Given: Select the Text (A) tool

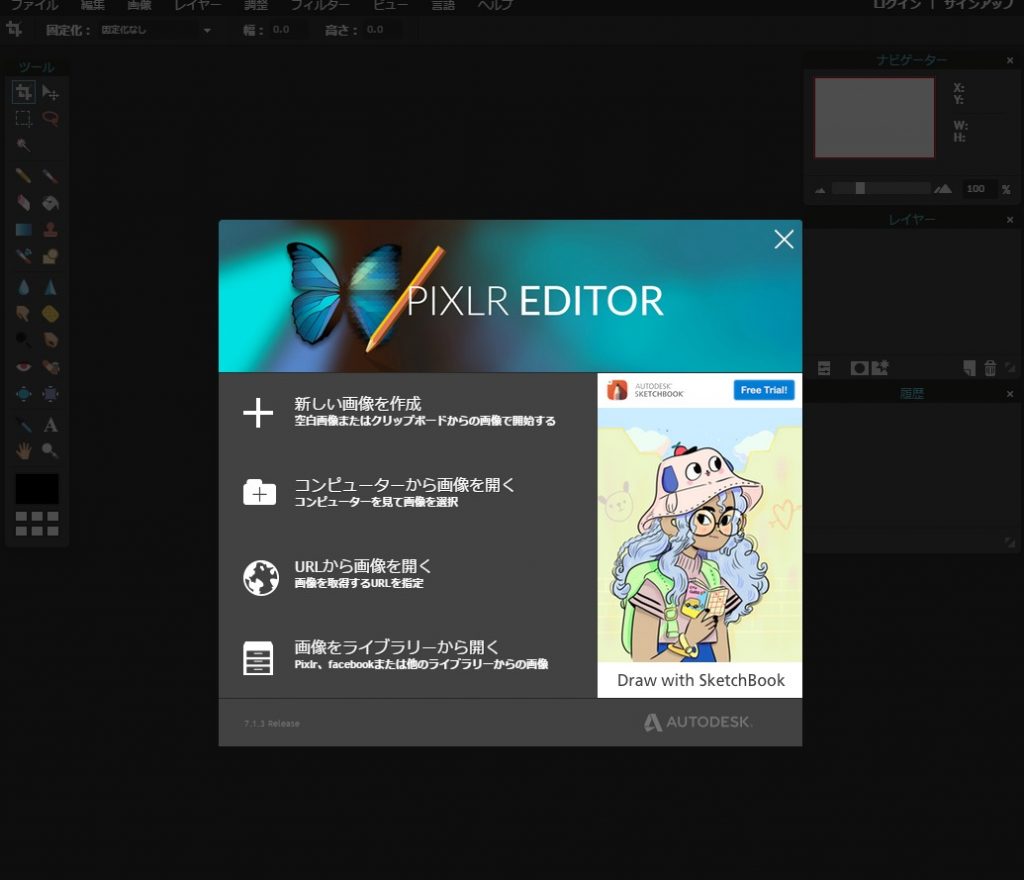Looking at the screenshot, I should coord(50,425).
